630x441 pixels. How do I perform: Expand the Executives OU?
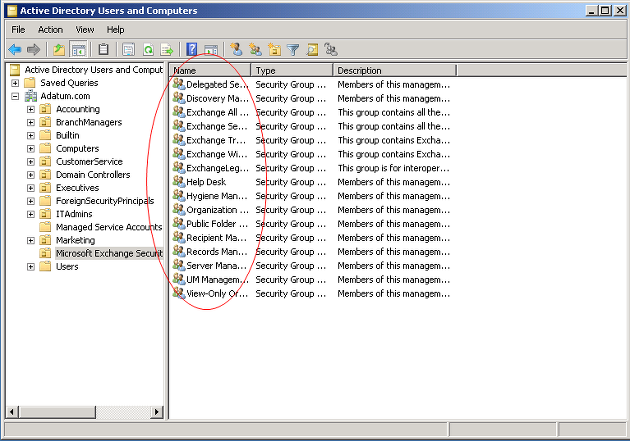(x=31, y=188)
